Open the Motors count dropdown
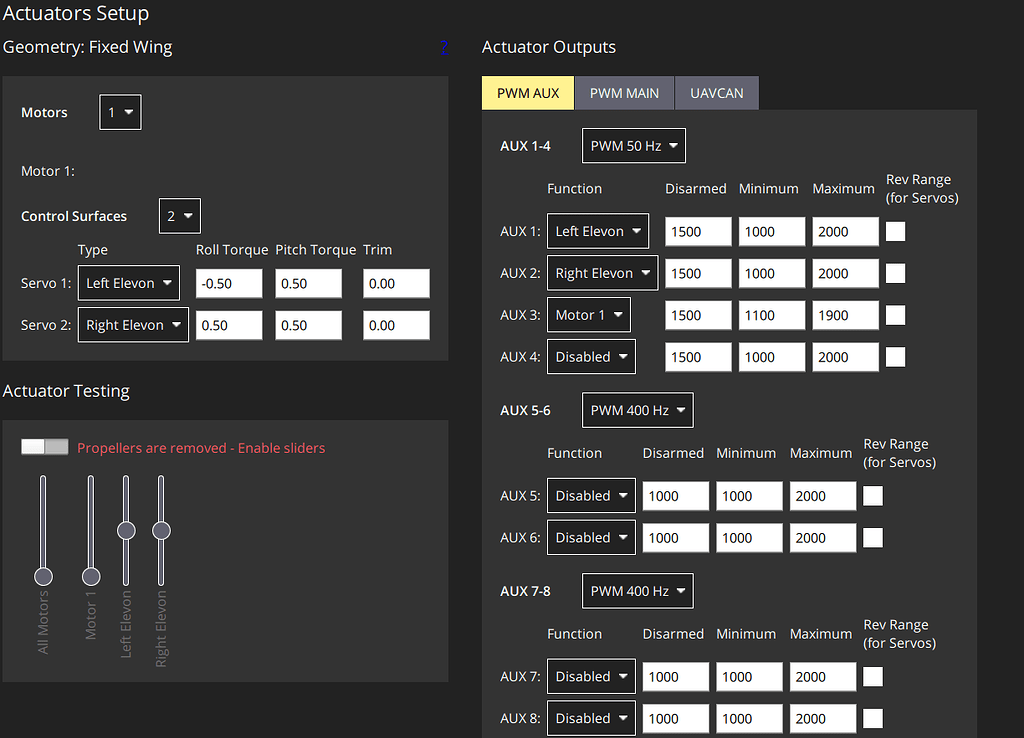 click(x=119, y=112)
